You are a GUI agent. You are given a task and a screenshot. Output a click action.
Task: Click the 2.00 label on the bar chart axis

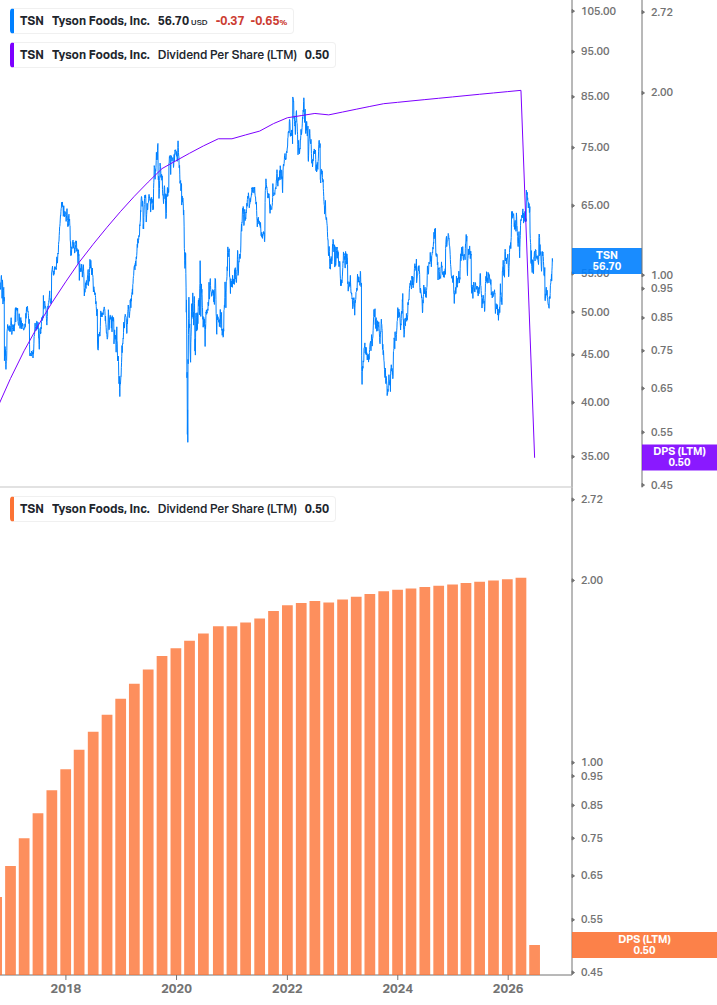point(591,580)
